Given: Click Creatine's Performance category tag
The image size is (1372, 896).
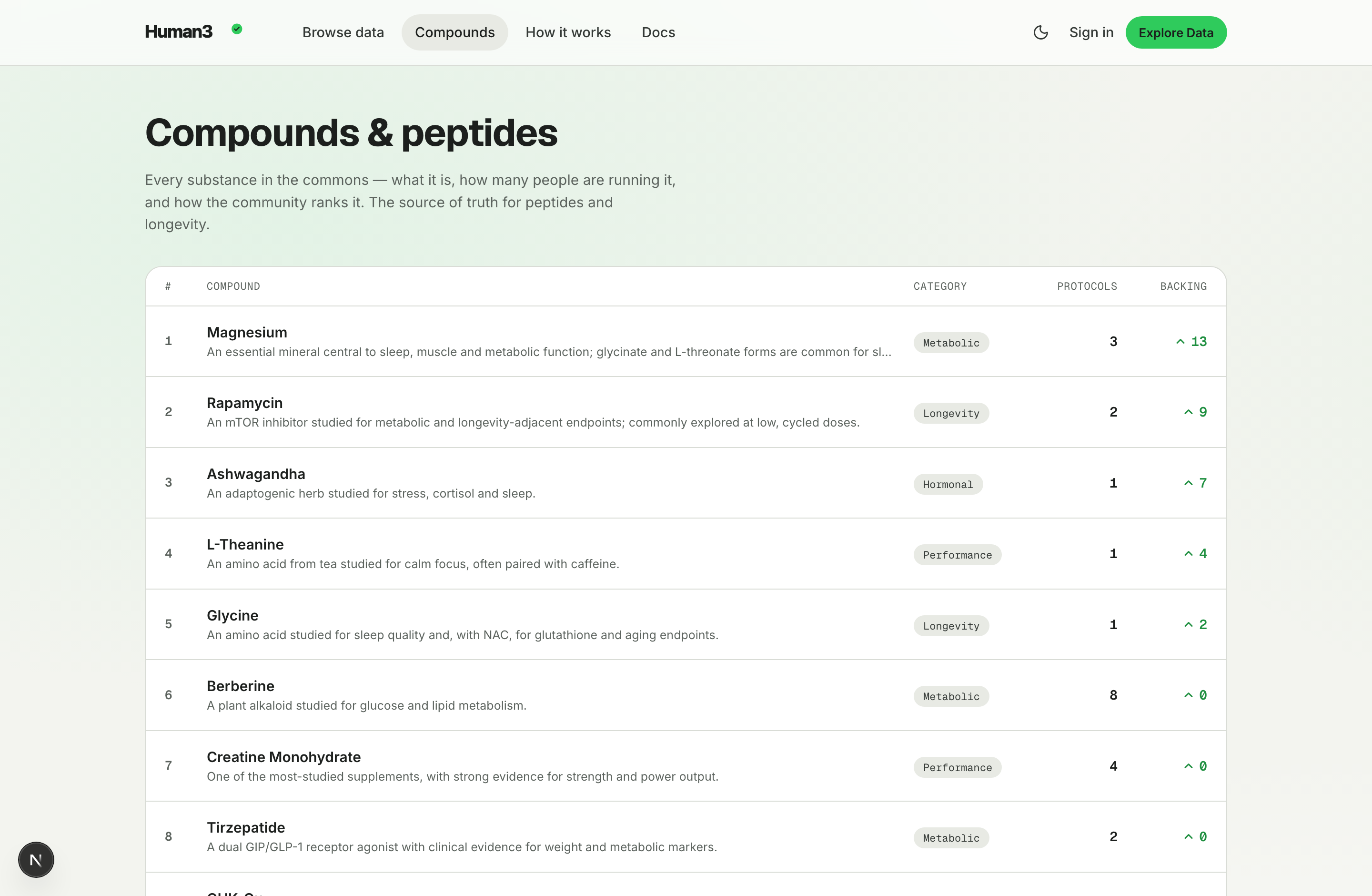Looking at the screenshot, I should point(958,767).
